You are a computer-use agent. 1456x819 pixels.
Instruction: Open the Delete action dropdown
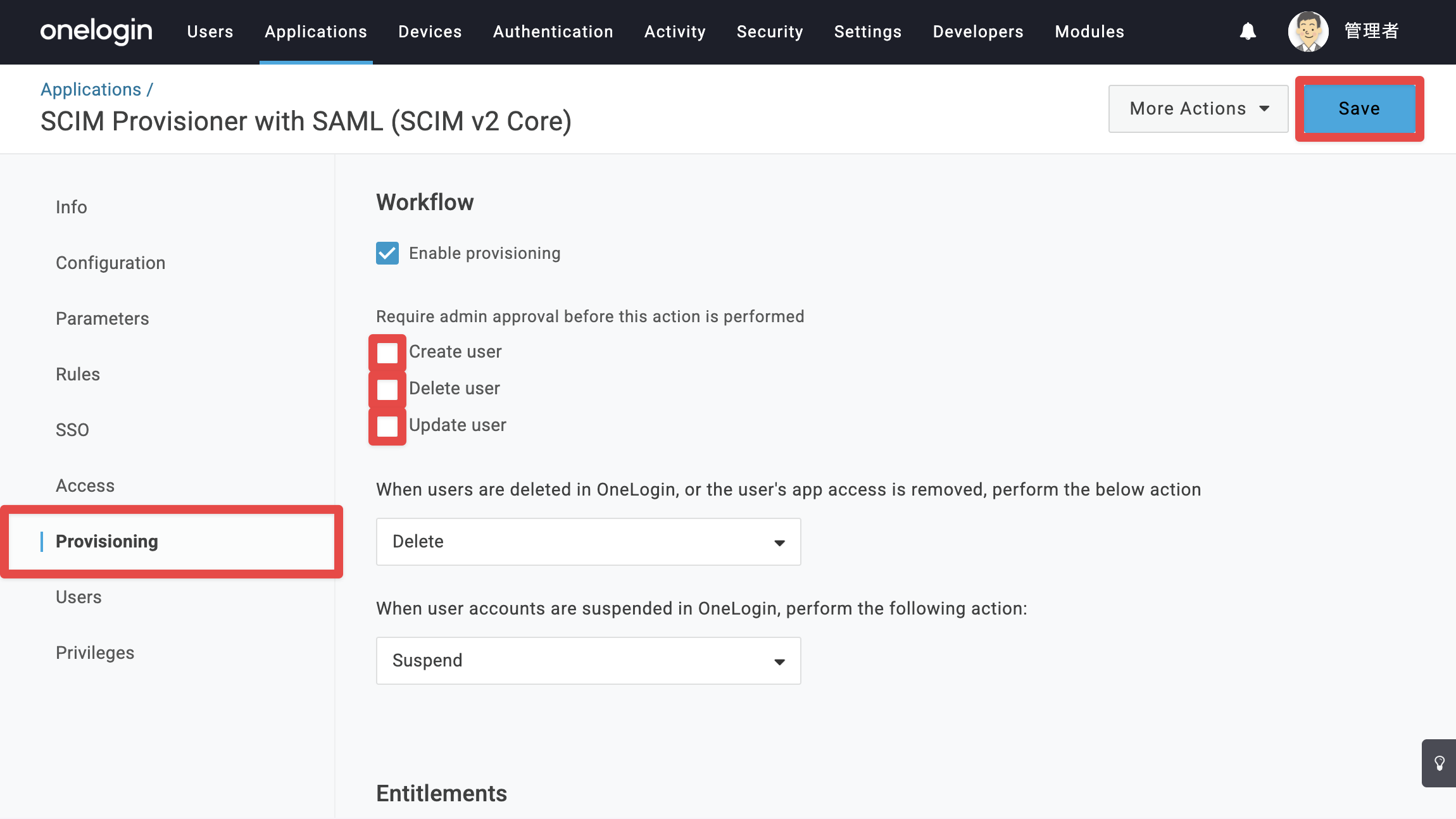[589, 542]
